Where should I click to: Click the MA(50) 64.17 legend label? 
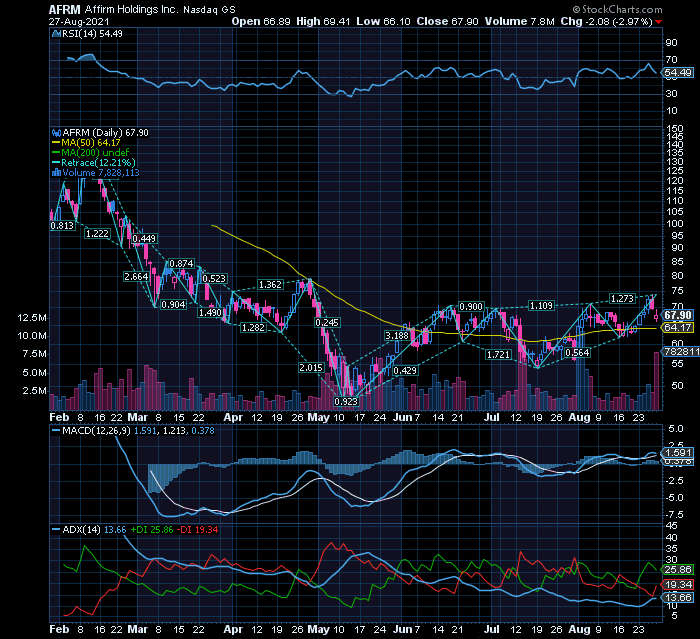point(91,143)
